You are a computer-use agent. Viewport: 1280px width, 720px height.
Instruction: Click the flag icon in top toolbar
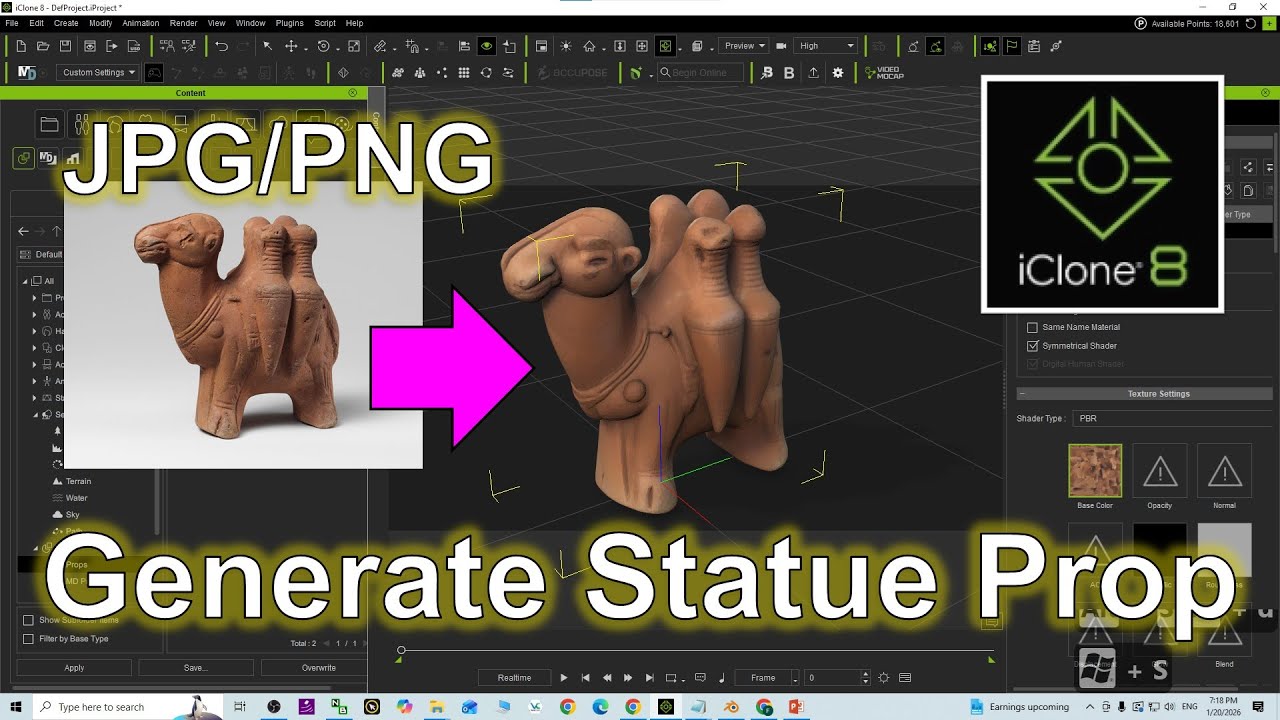pos(1012,46)
